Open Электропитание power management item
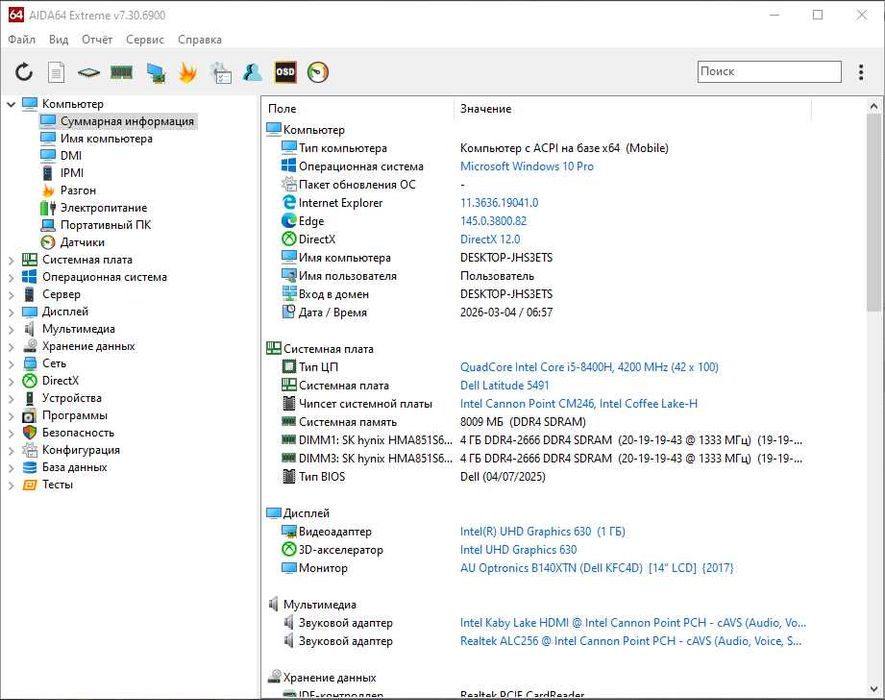 pyautogui.click(x=104, y=208)
